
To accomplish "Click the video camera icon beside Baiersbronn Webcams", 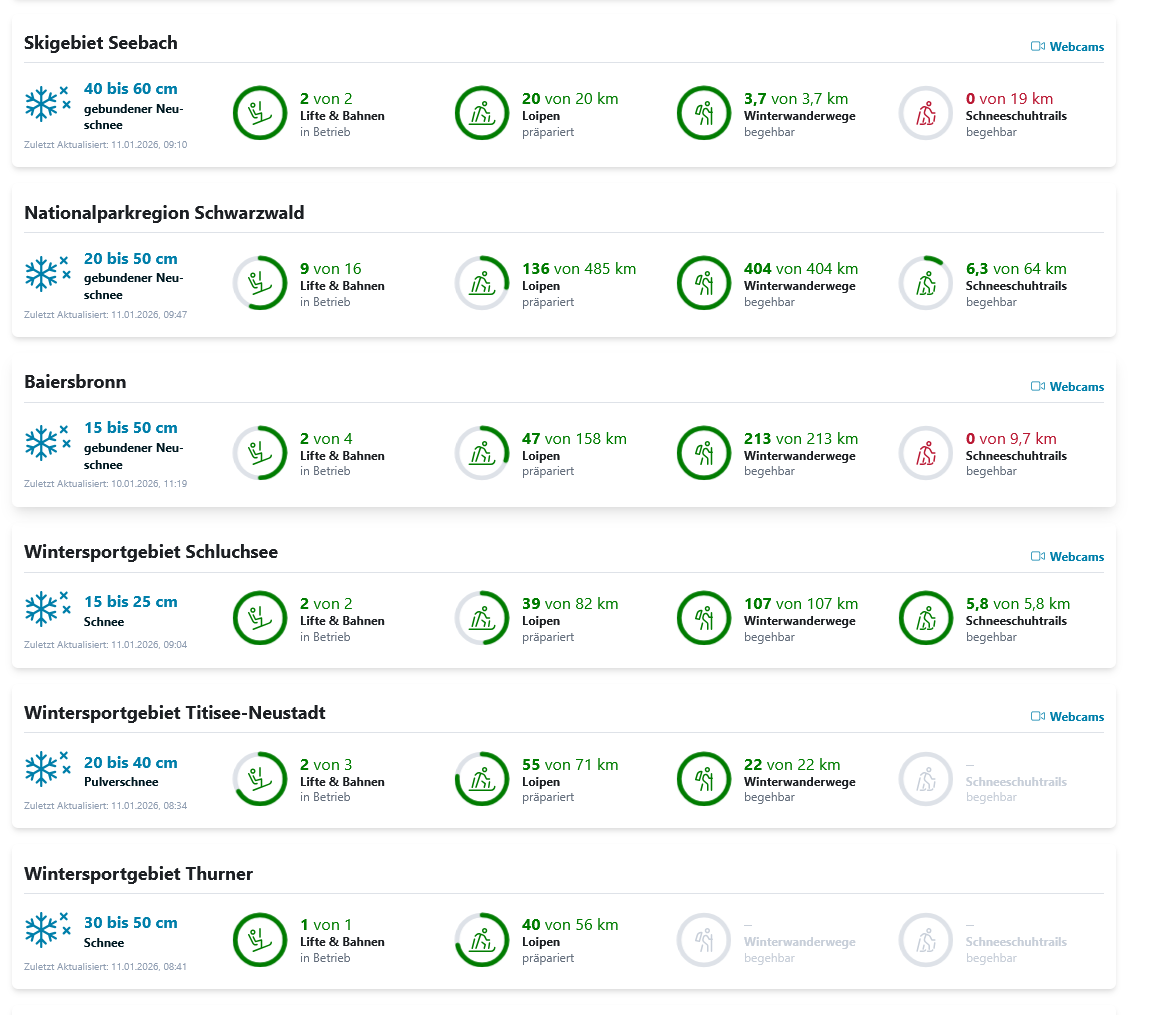I will click(1038, 387).
